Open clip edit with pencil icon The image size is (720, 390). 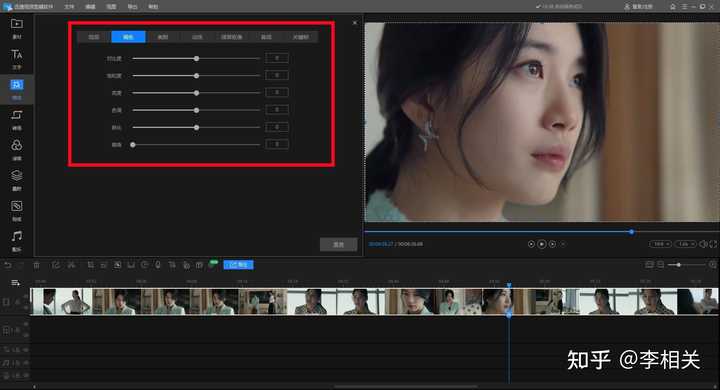tap(56, 265)
